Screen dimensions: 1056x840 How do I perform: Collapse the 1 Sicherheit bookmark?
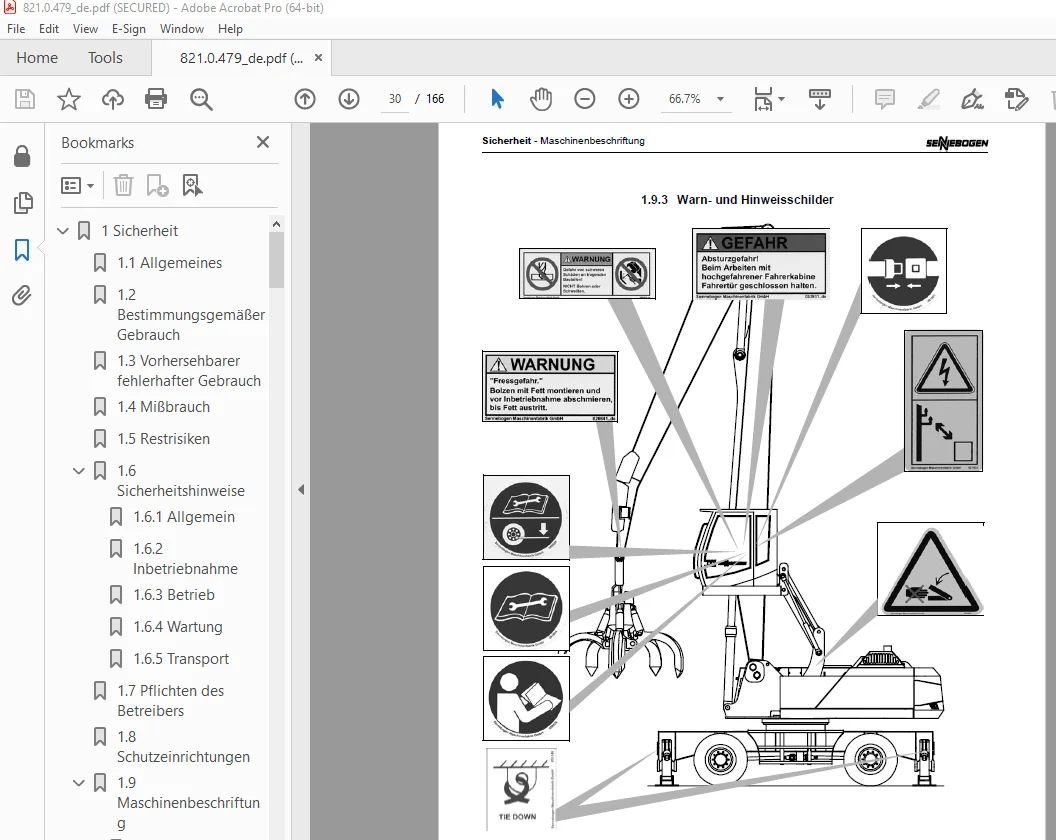[x=63, y=231]
